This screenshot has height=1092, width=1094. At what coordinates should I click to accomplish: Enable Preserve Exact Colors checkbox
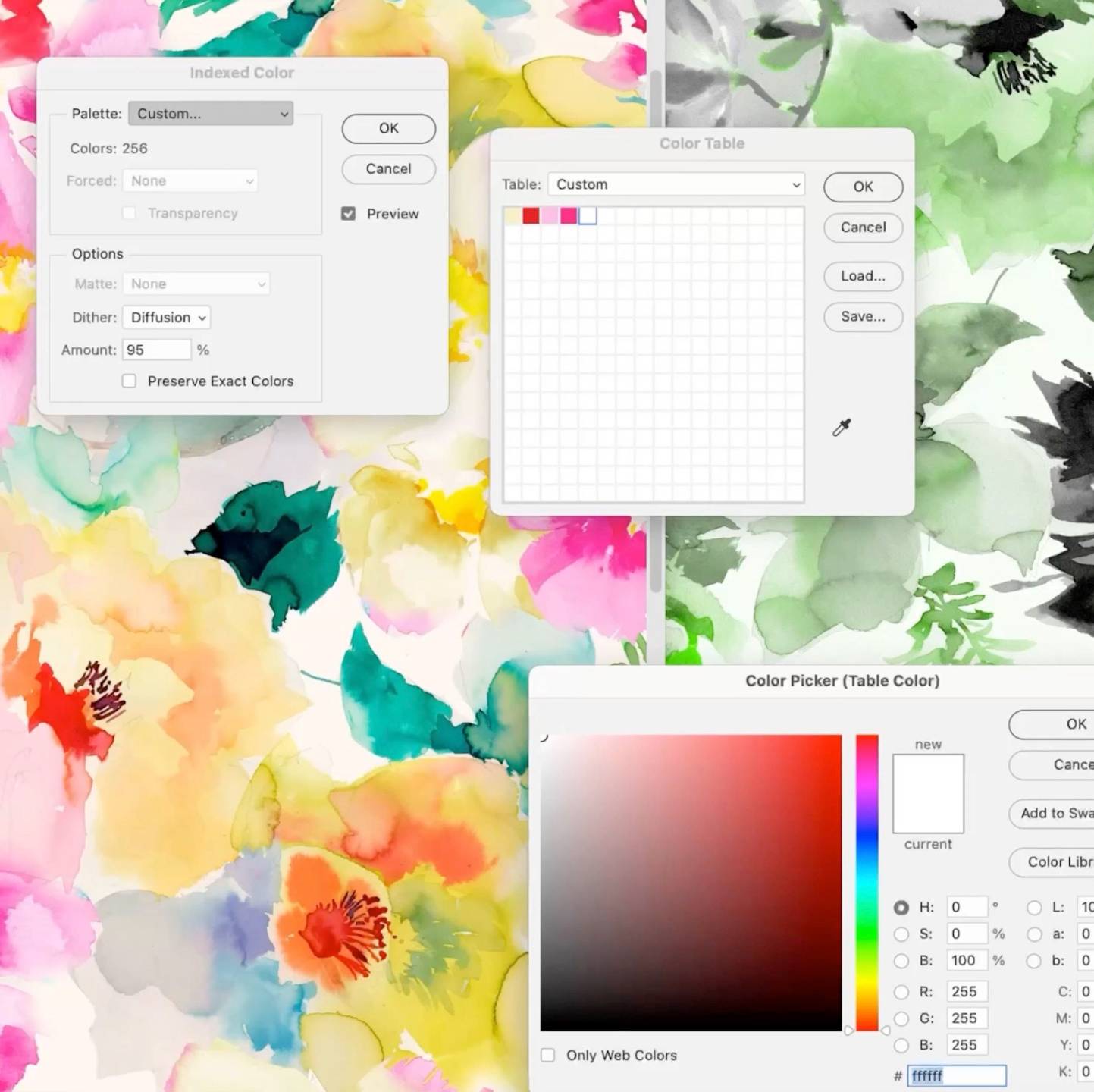[x=130, y=381]
